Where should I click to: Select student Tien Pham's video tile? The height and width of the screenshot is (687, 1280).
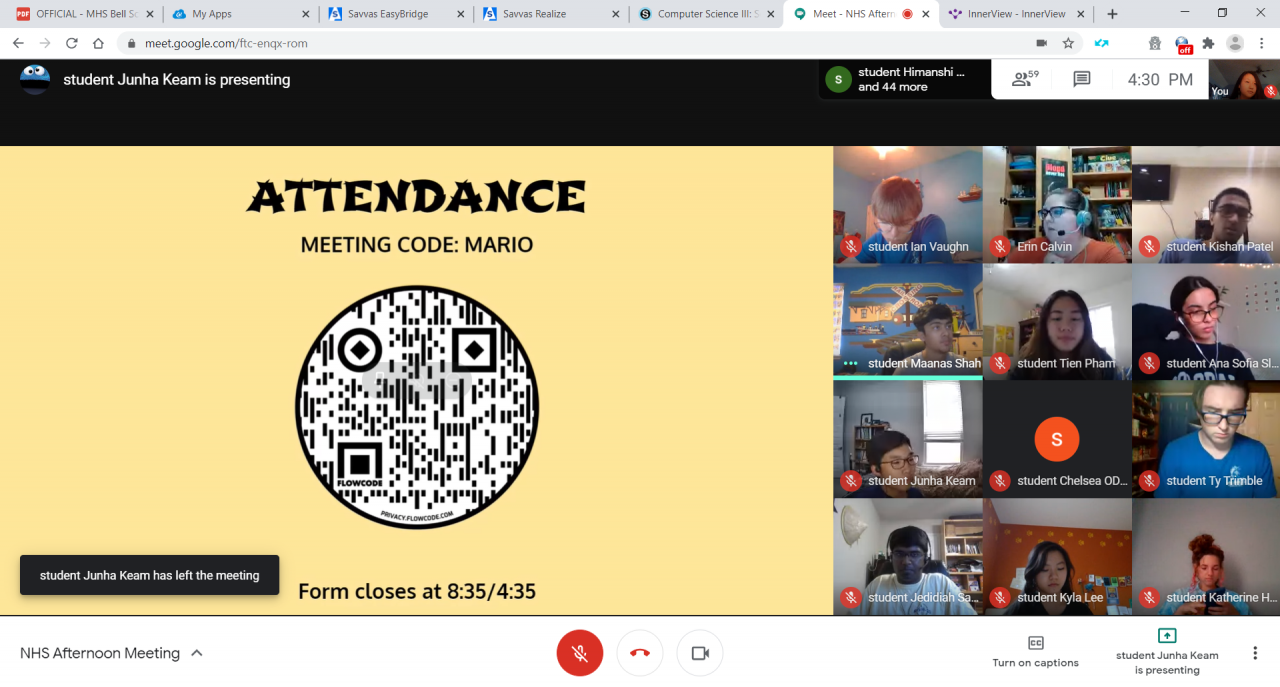coord(1057,321)
